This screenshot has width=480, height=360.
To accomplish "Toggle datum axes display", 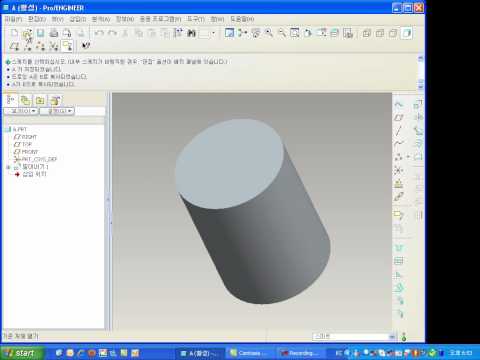I will click(x=27, y=46).
